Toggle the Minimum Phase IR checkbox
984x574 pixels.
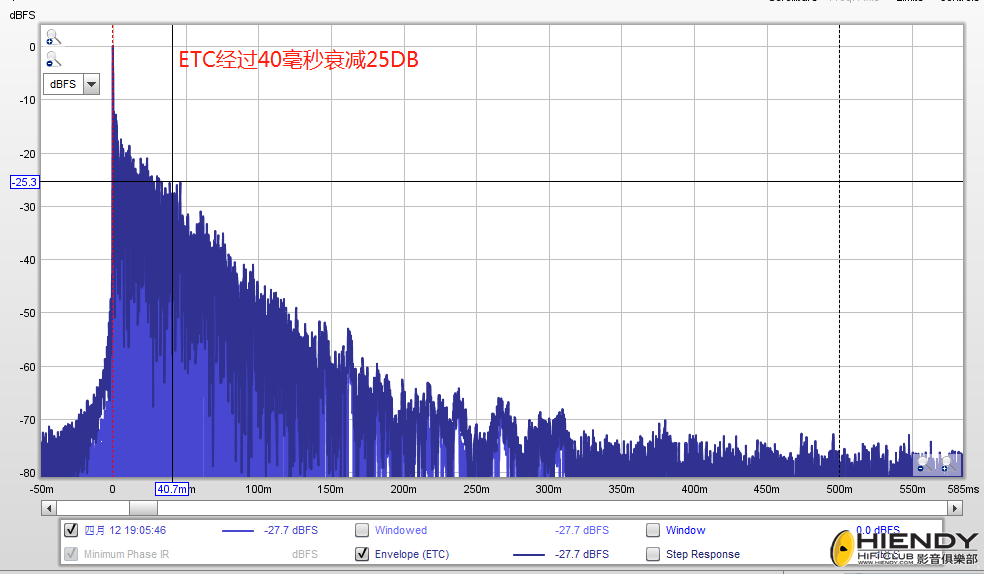coord(71,554)
